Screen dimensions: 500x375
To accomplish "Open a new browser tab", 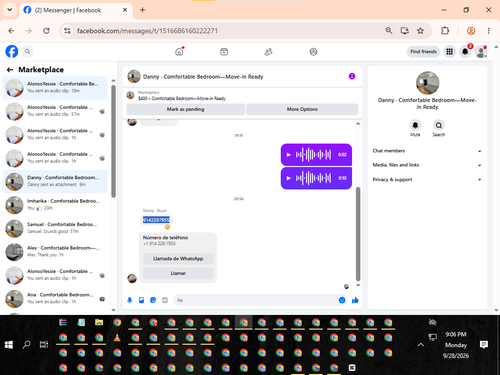I will [x=142, y=10].
